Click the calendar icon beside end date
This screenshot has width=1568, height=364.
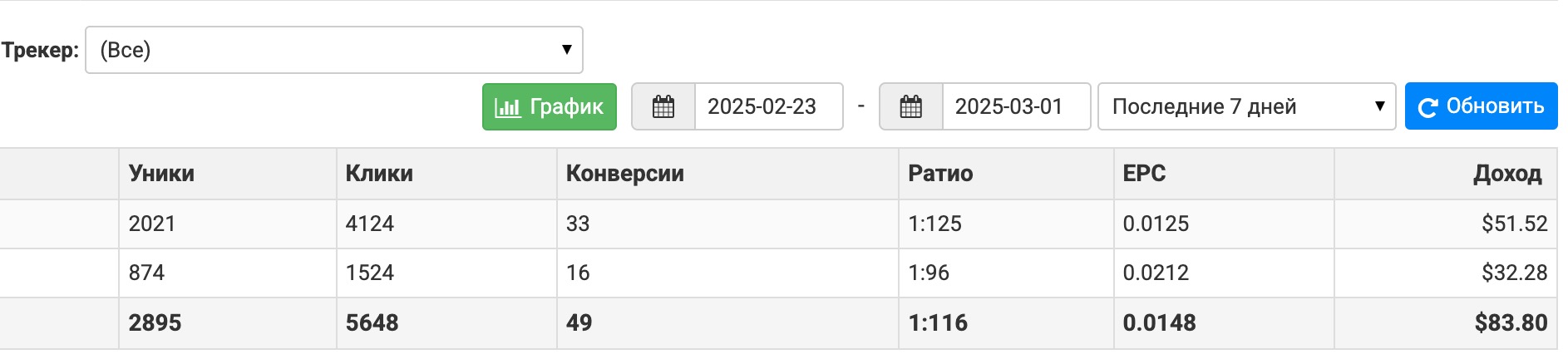[911, 106]
